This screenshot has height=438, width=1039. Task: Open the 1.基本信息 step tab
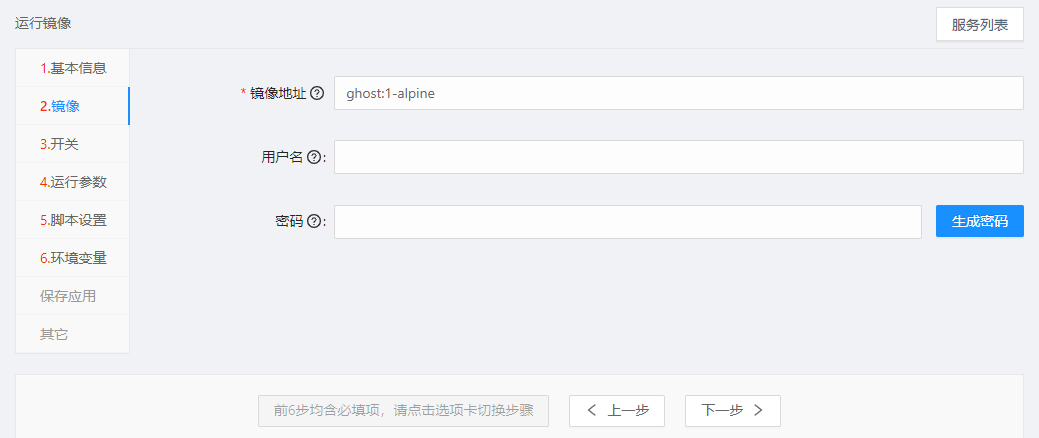pos(73,68)
